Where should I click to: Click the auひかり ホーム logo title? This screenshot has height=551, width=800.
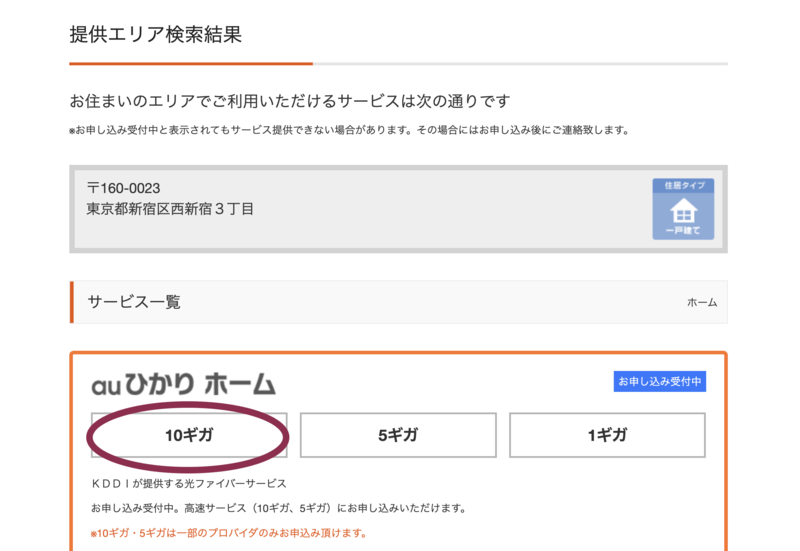click(184, 384)
